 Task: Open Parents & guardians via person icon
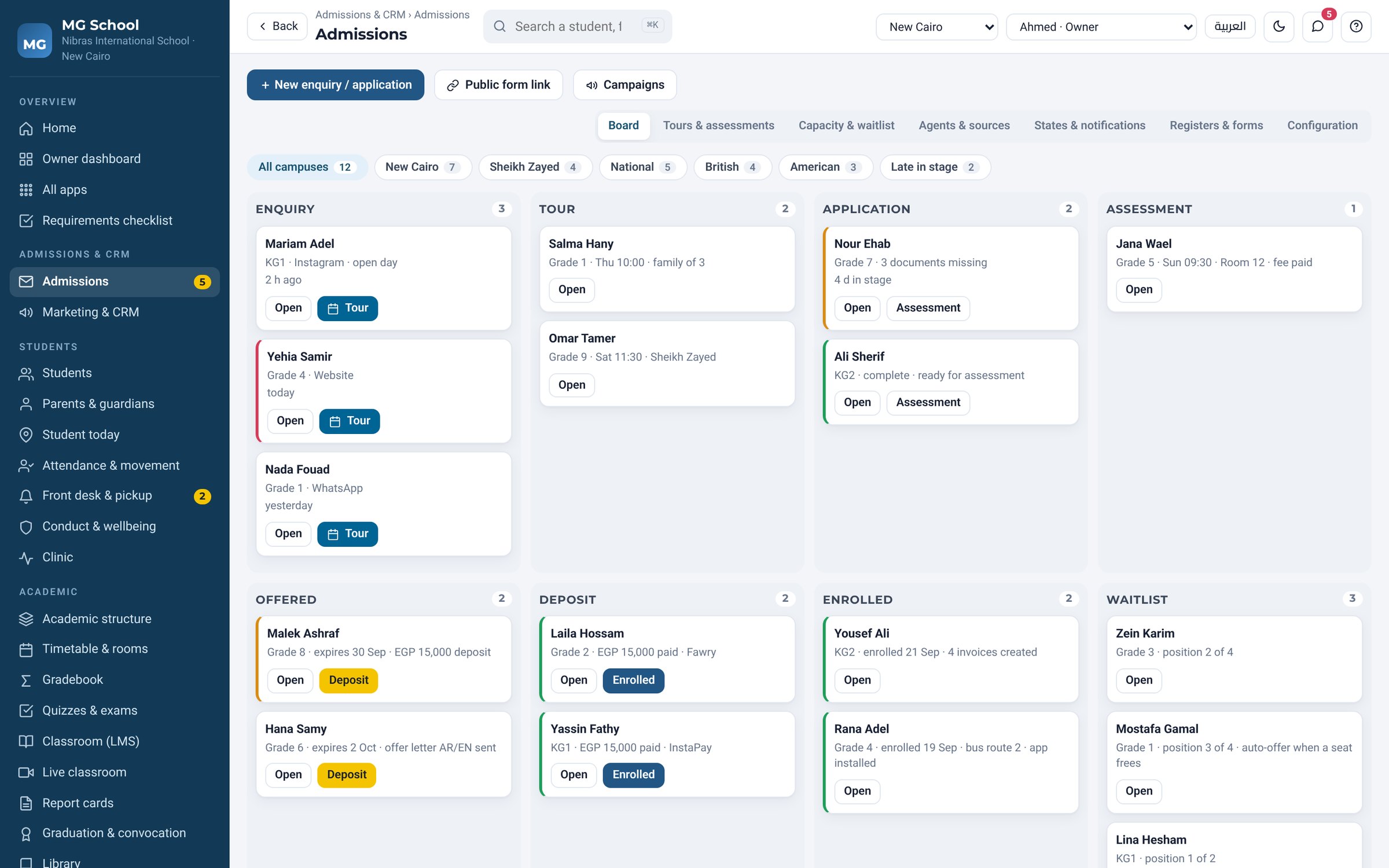(x=26, y=404)
